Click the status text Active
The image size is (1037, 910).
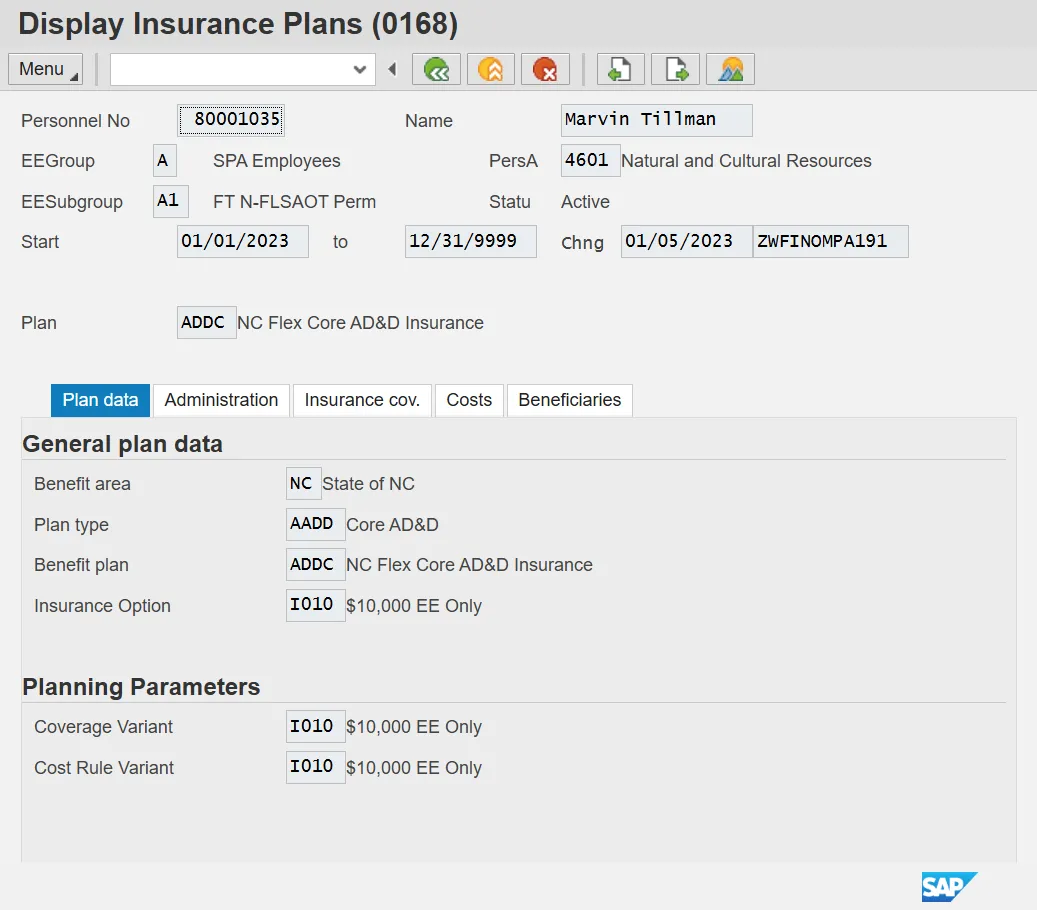click(x=585, y=202)
